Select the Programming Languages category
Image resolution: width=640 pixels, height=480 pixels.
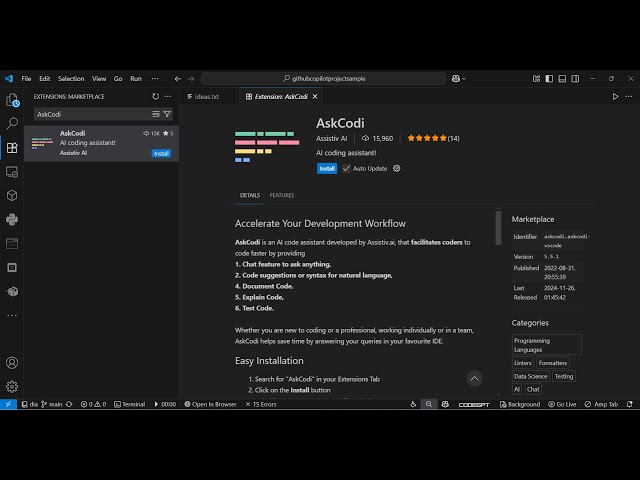[x=547, y=345]
